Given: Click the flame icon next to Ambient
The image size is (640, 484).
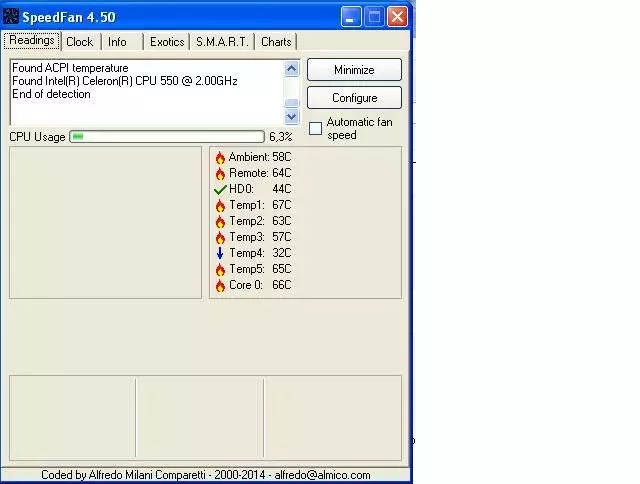Looking at the screenshot, I should [220, 158].
